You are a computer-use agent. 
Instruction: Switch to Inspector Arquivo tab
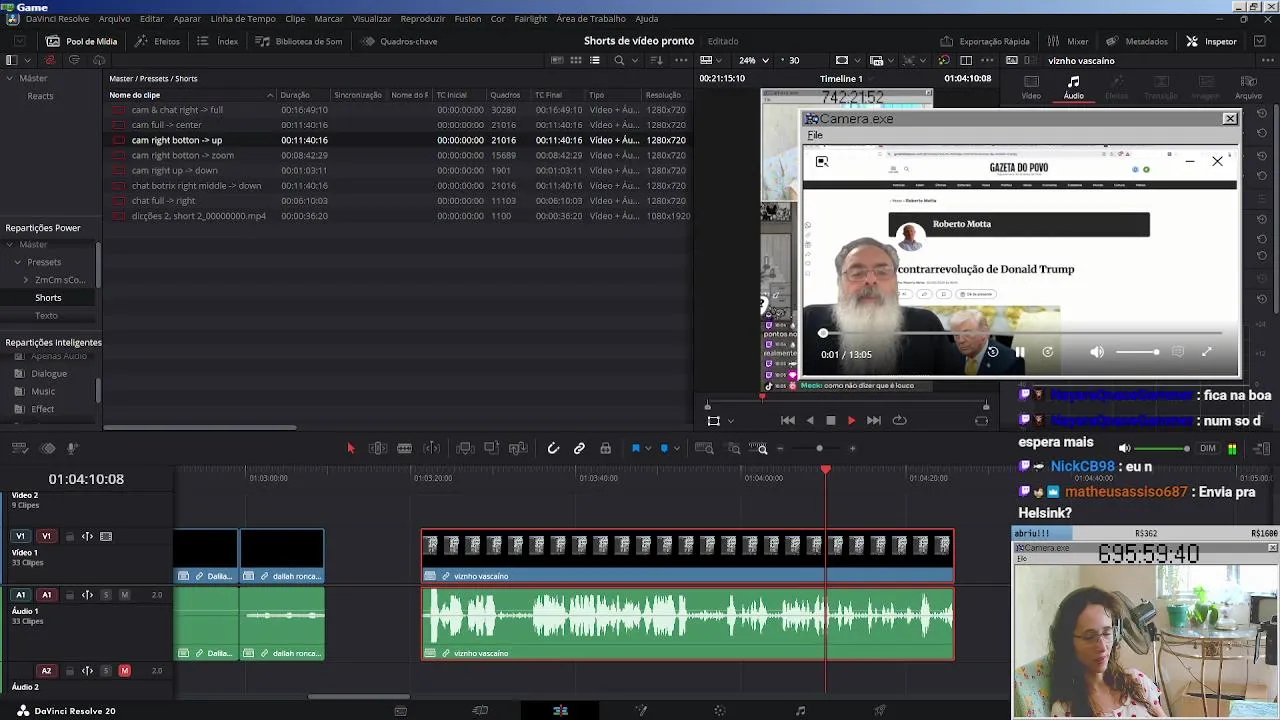point(1249,88)
